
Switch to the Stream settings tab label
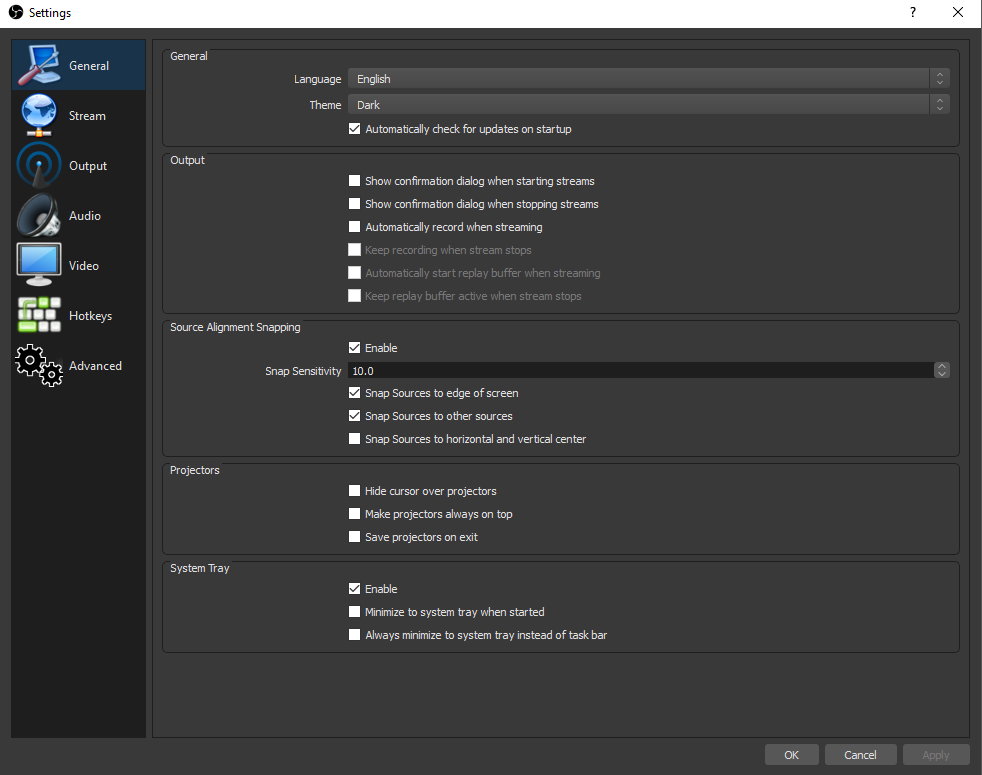pyautogui.click(x=87, y=116)
